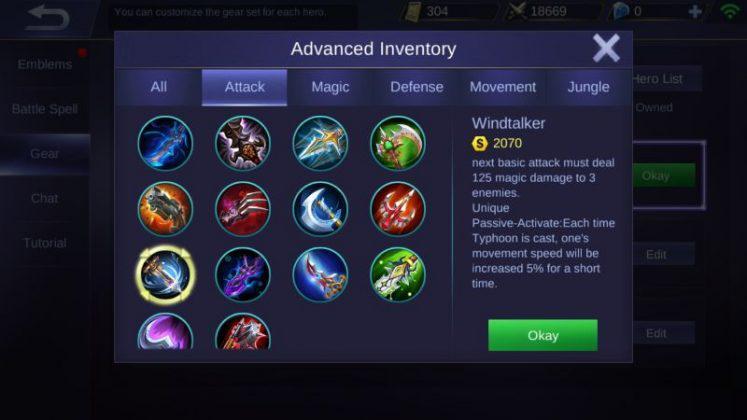Close the Advanced Inventory dialog

point(606,48)
